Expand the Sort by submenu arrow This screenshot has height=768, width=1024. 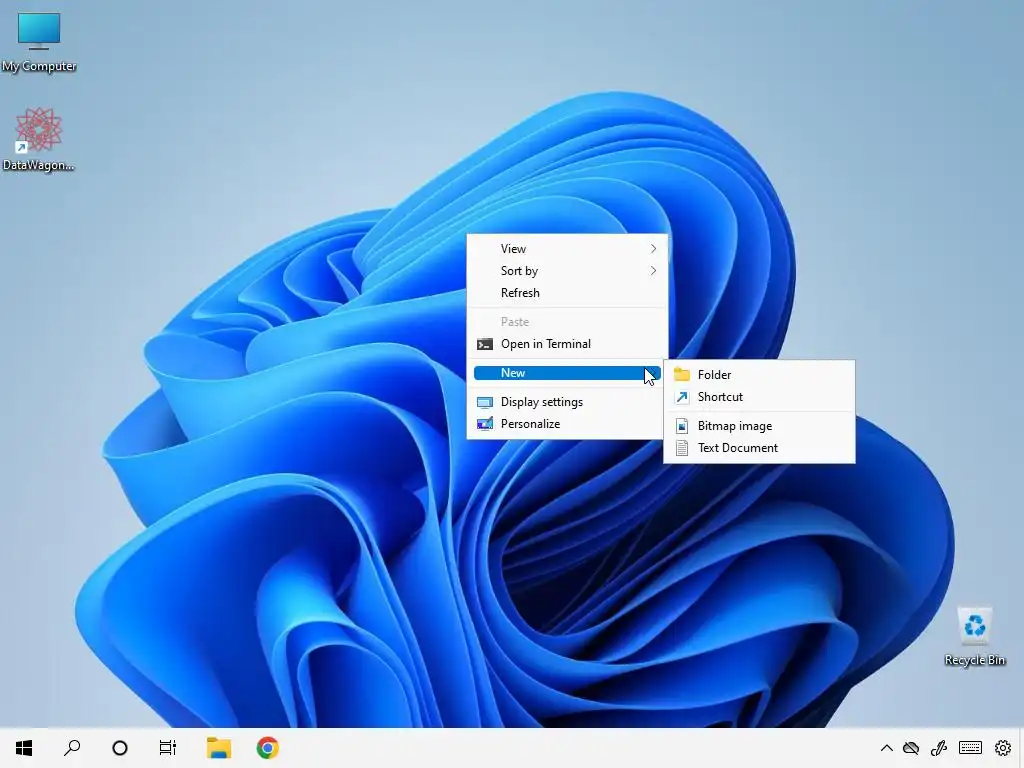pos(653,270)
